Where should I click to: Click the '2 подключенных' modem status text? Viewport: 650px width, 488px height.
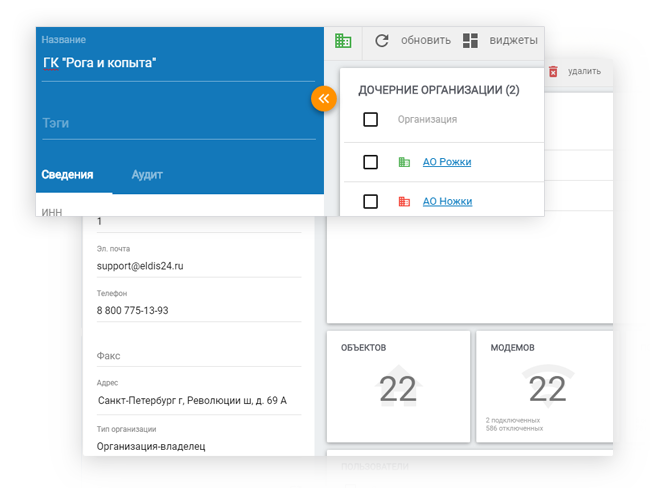[513, 420]
